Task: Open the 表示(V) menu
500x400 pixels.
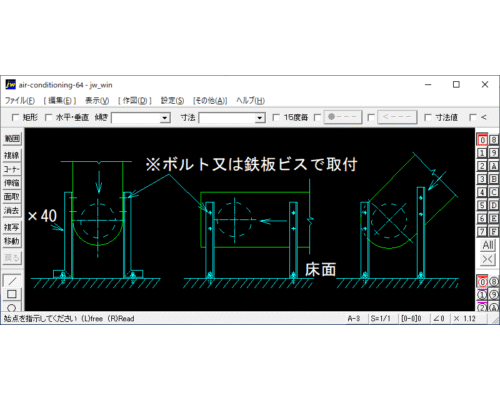Action: pyautogui.click(x=97, y=101)
